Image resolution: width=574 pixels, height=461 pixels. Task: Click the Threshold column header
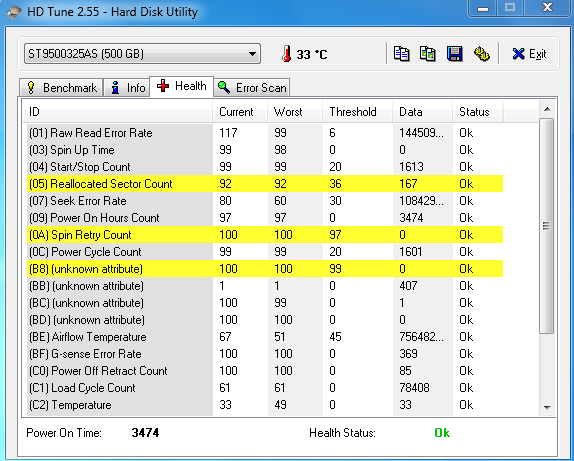tap(358, 112)
